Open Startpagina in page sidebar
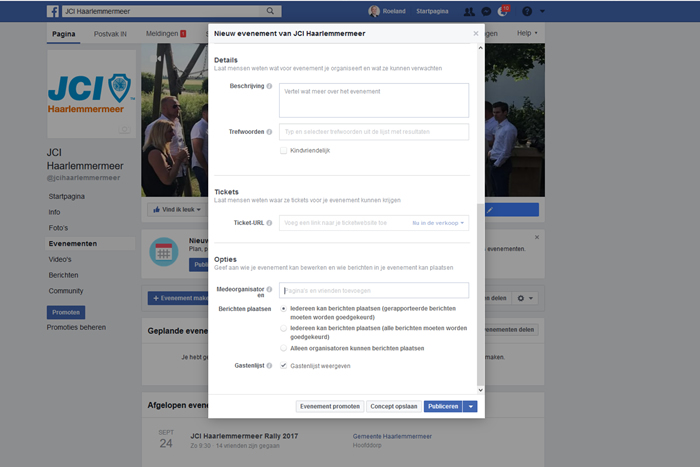This screenshot has width=700, height=467. click(67, 196)
